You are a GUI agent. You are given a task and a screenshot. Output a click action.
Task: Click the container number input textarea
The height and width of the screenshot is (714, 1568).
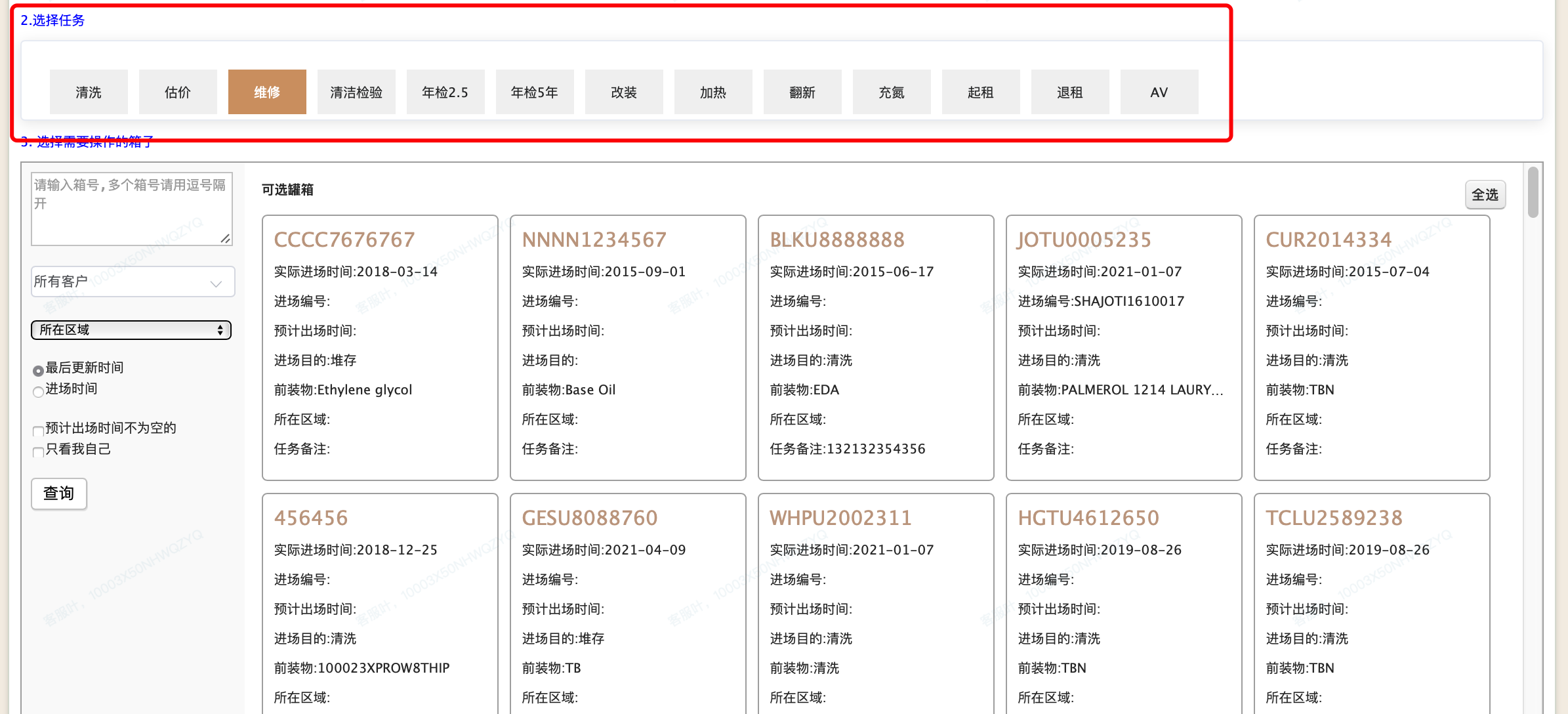pos(131,209)
